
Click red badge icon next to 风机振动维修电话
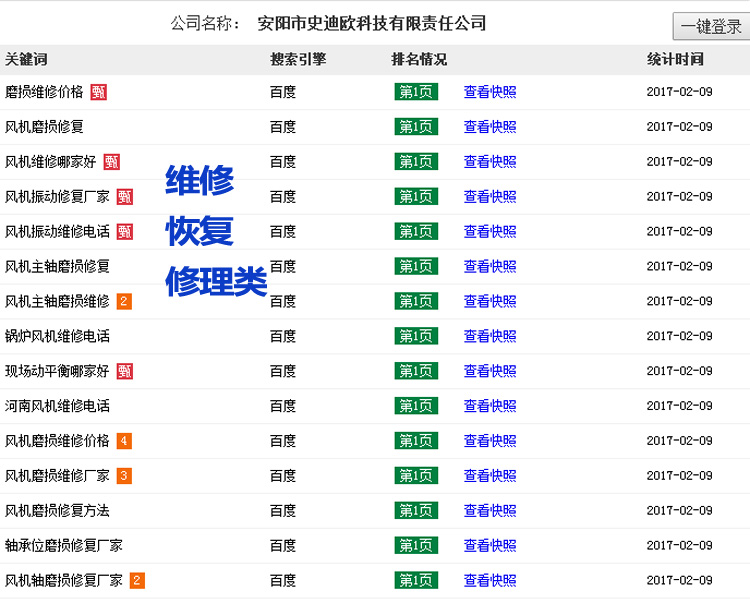(x=124, y=231)
